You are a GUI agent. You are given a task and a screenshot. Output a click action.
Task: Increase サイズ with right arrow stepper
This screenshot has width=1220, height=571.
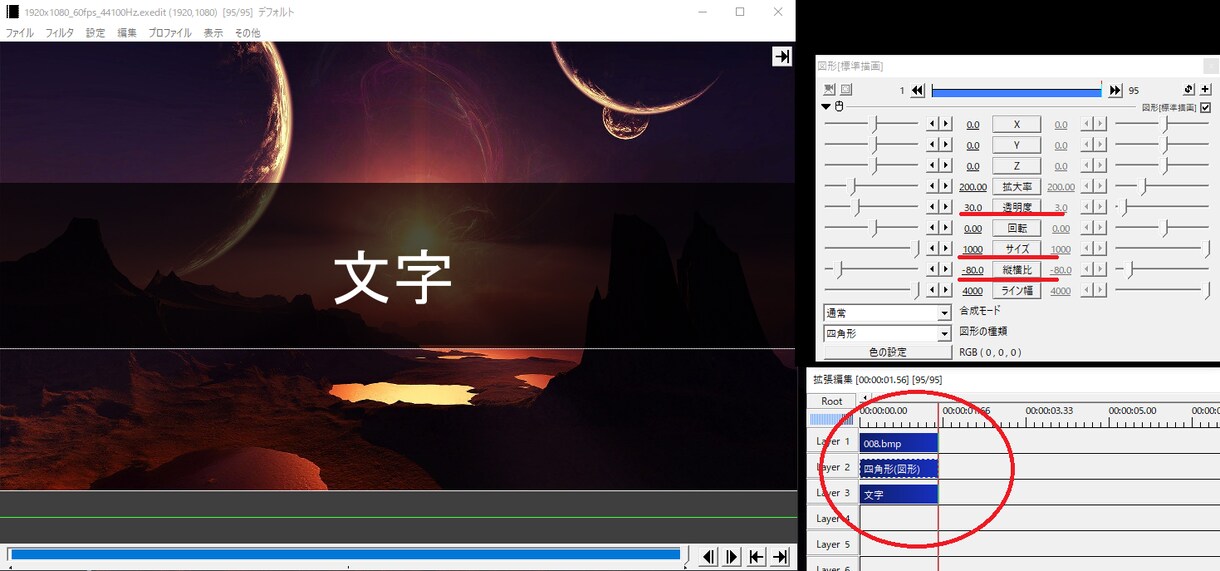click(945, 249)
